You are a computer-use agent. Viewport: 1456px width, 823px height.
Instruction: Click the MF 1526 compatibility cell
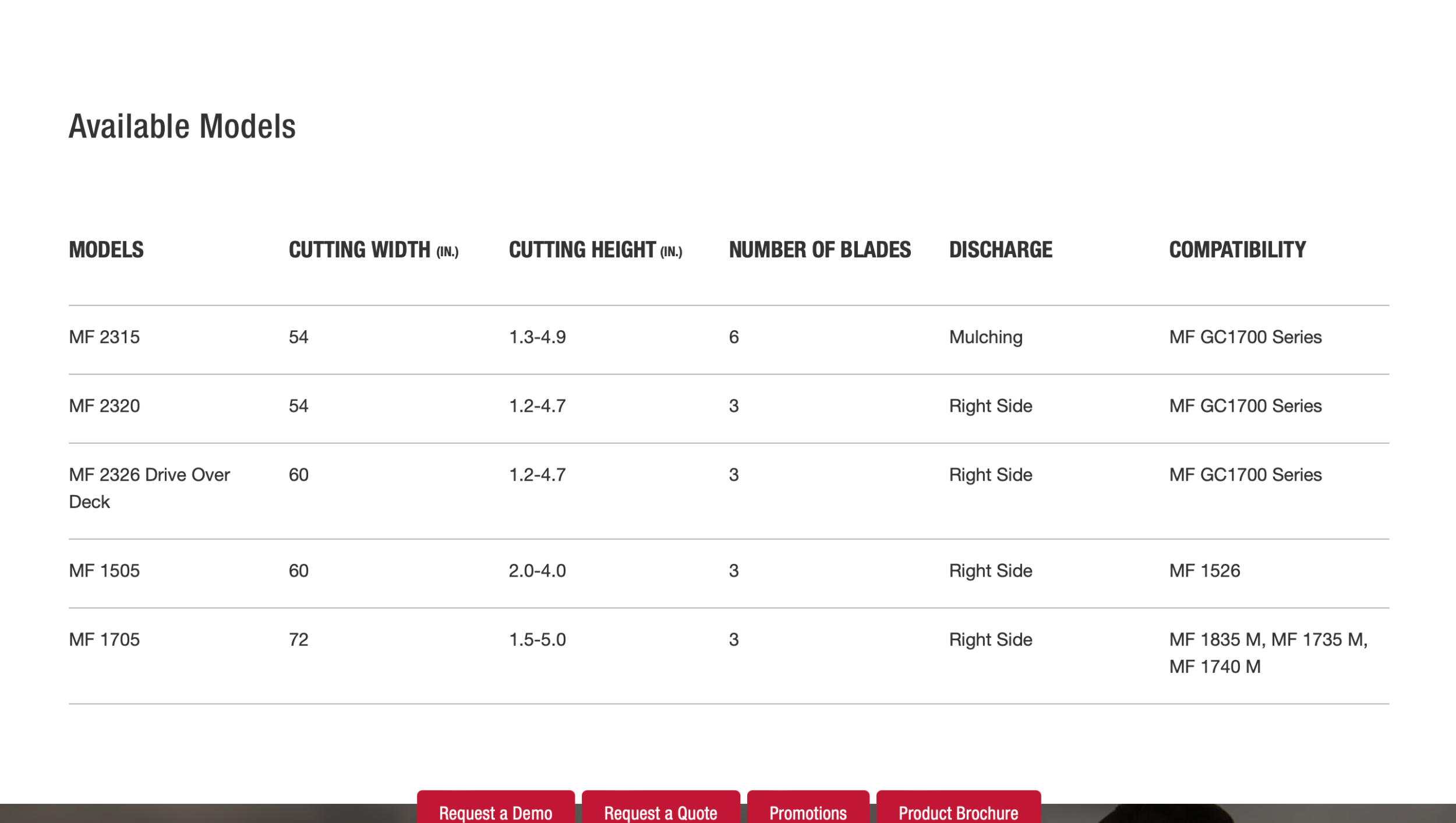point(1204,571)
